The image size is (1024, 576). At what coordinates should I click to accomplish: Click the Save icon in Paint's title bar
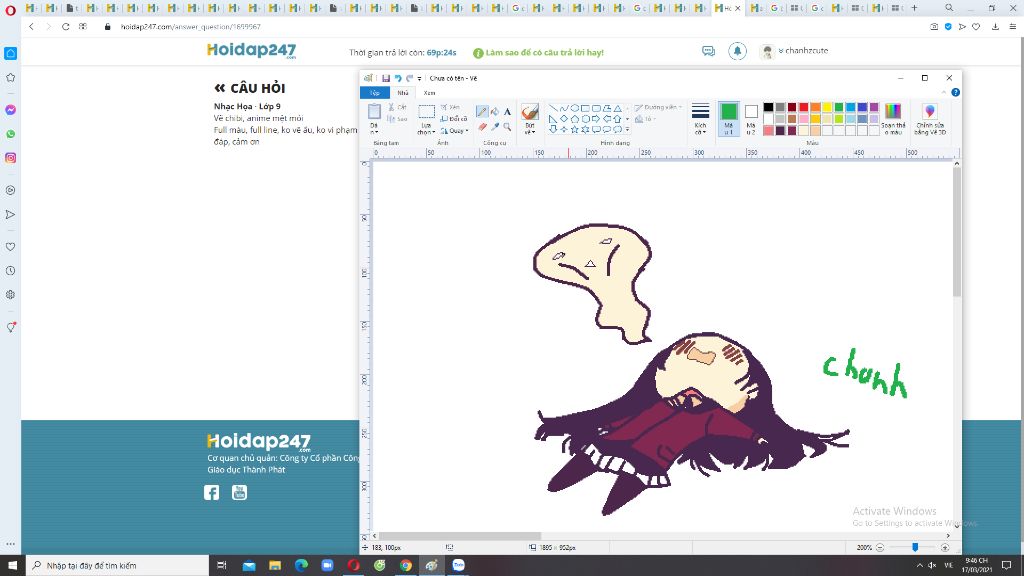pos(386,78)
